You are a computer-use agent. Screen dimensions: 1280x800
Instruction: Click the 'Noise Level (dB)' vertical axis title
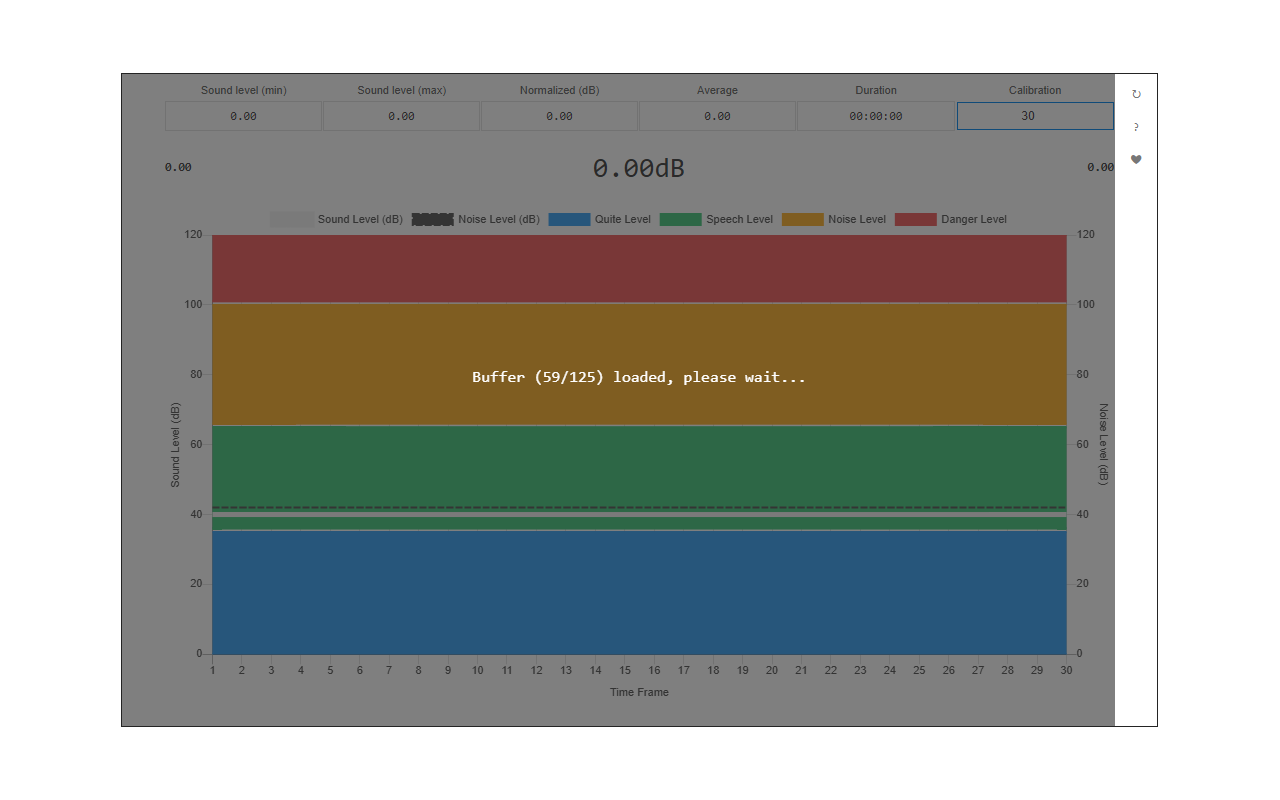(1104, 445)
